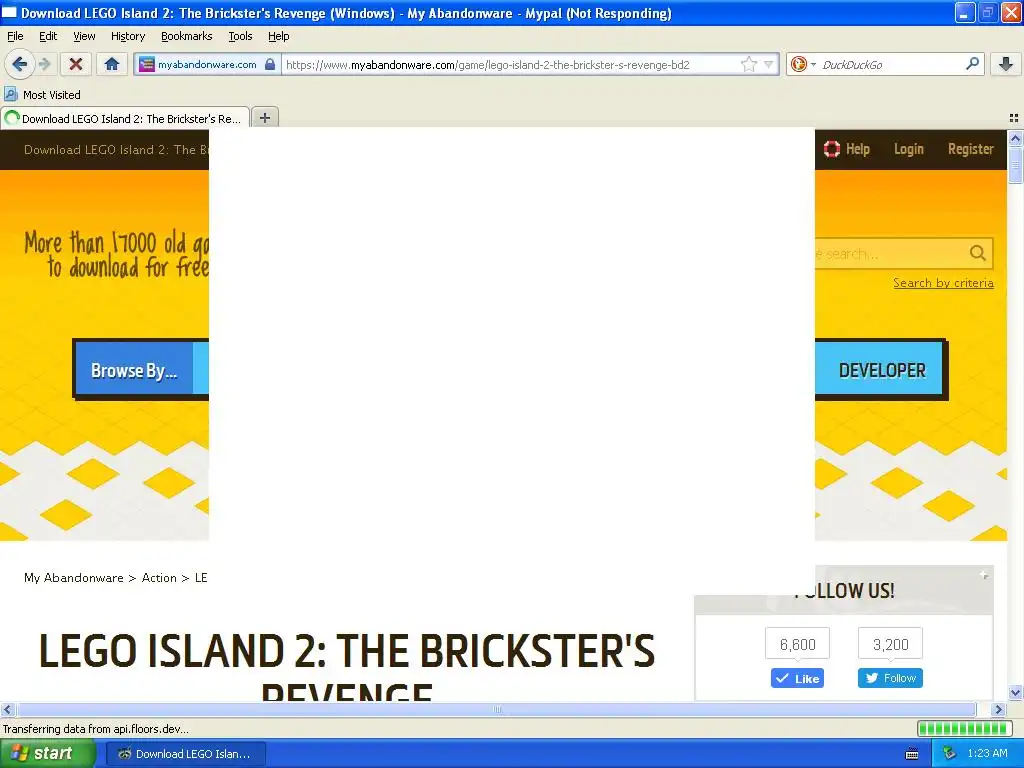Stop loading with the red X button

76,64
